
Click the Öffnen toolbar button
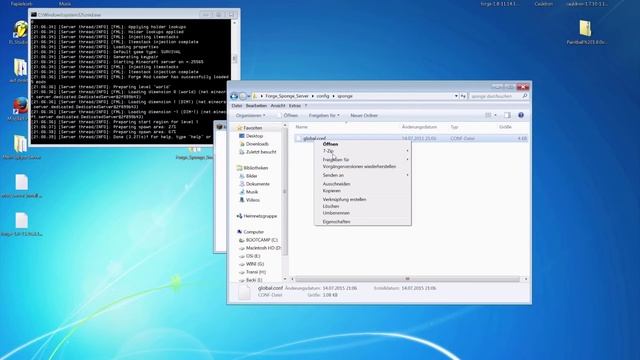click(x=287, y=116)
